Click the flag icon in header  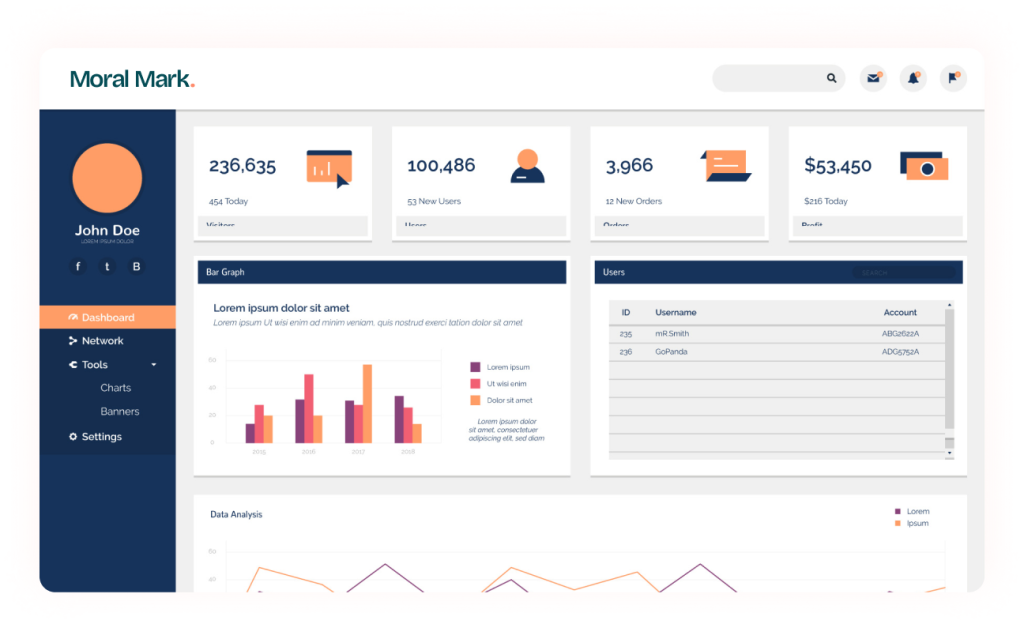(x=952, y=78)
